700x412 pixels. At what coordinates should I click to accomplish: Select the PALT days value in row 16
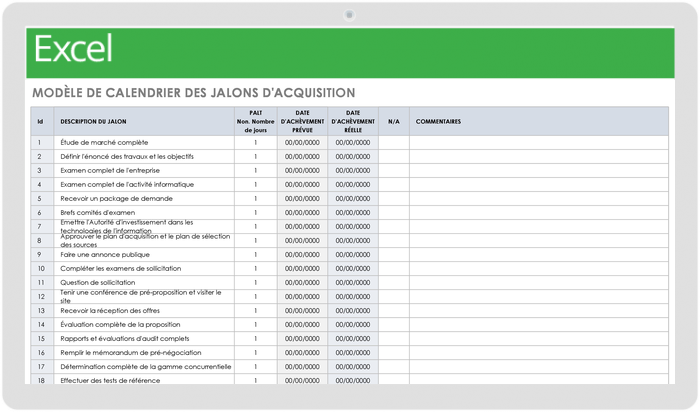[x=256, y=353]
